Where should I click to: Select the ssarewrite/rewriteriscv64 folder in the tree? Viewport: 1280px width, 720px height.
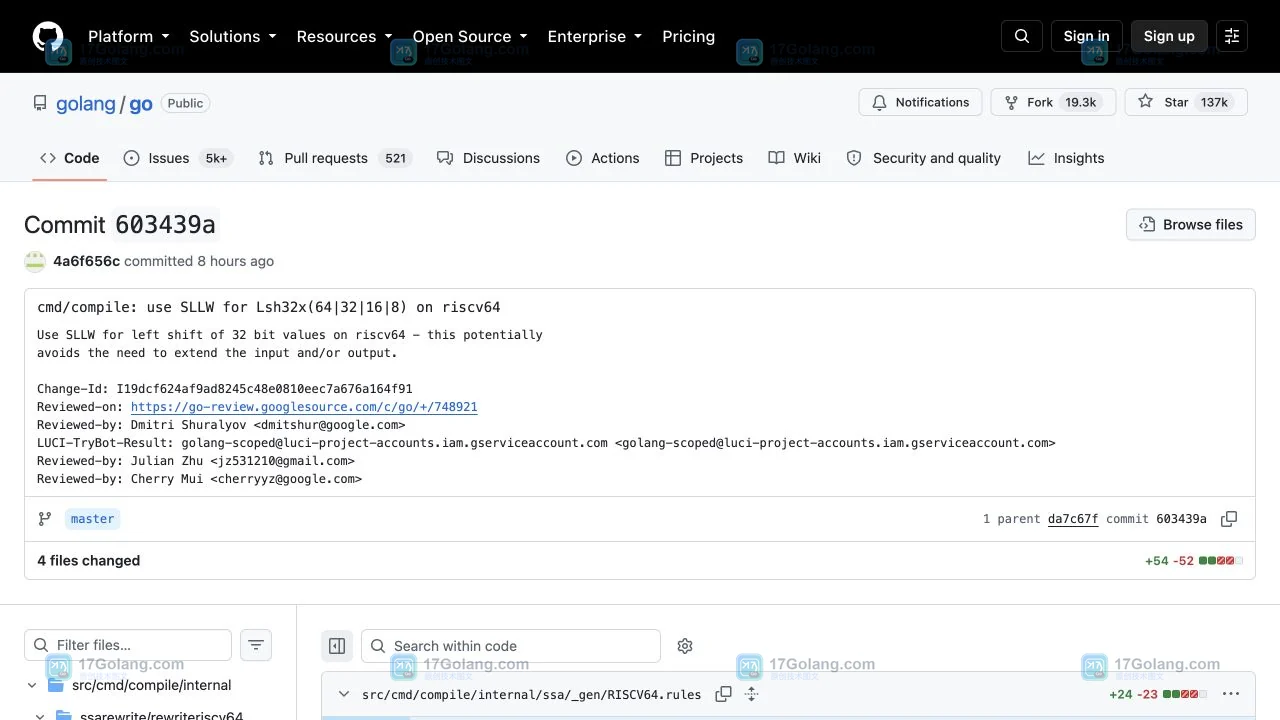pos(161,714)
